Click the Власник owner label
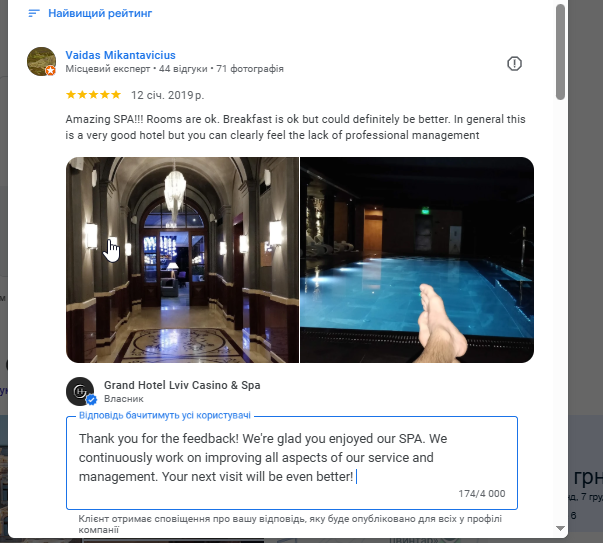The image size is (603, 543). [123, 399]
